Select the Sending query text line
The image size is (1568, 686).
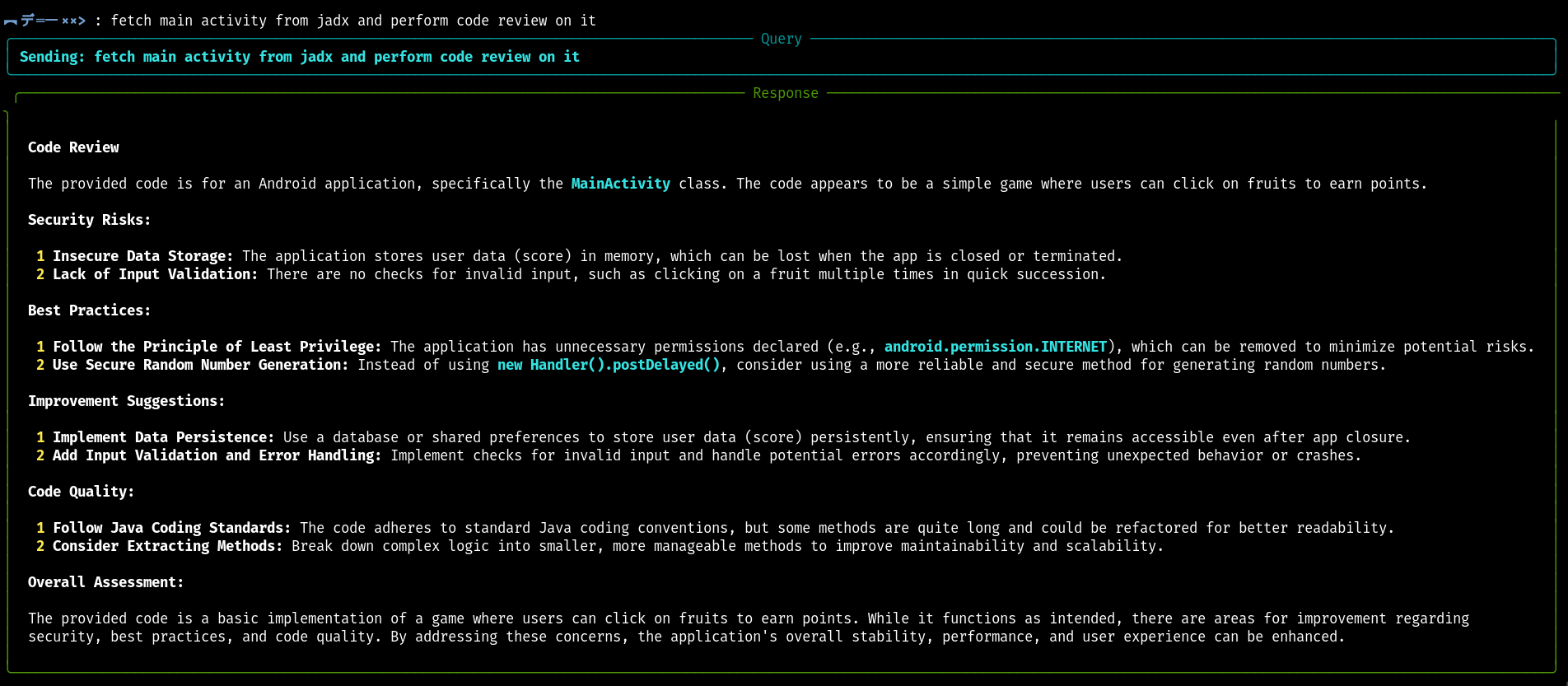[x=300, y=57]
